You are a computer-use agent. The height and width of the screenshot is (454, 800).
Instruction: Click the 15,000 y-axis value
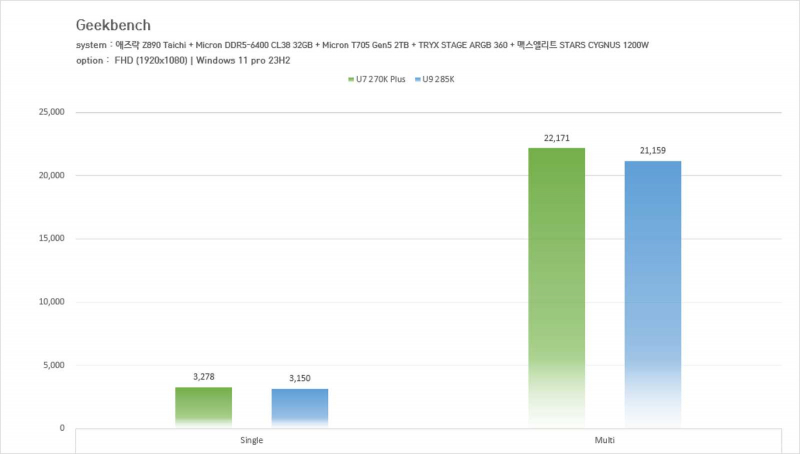[x=49, y=239]
